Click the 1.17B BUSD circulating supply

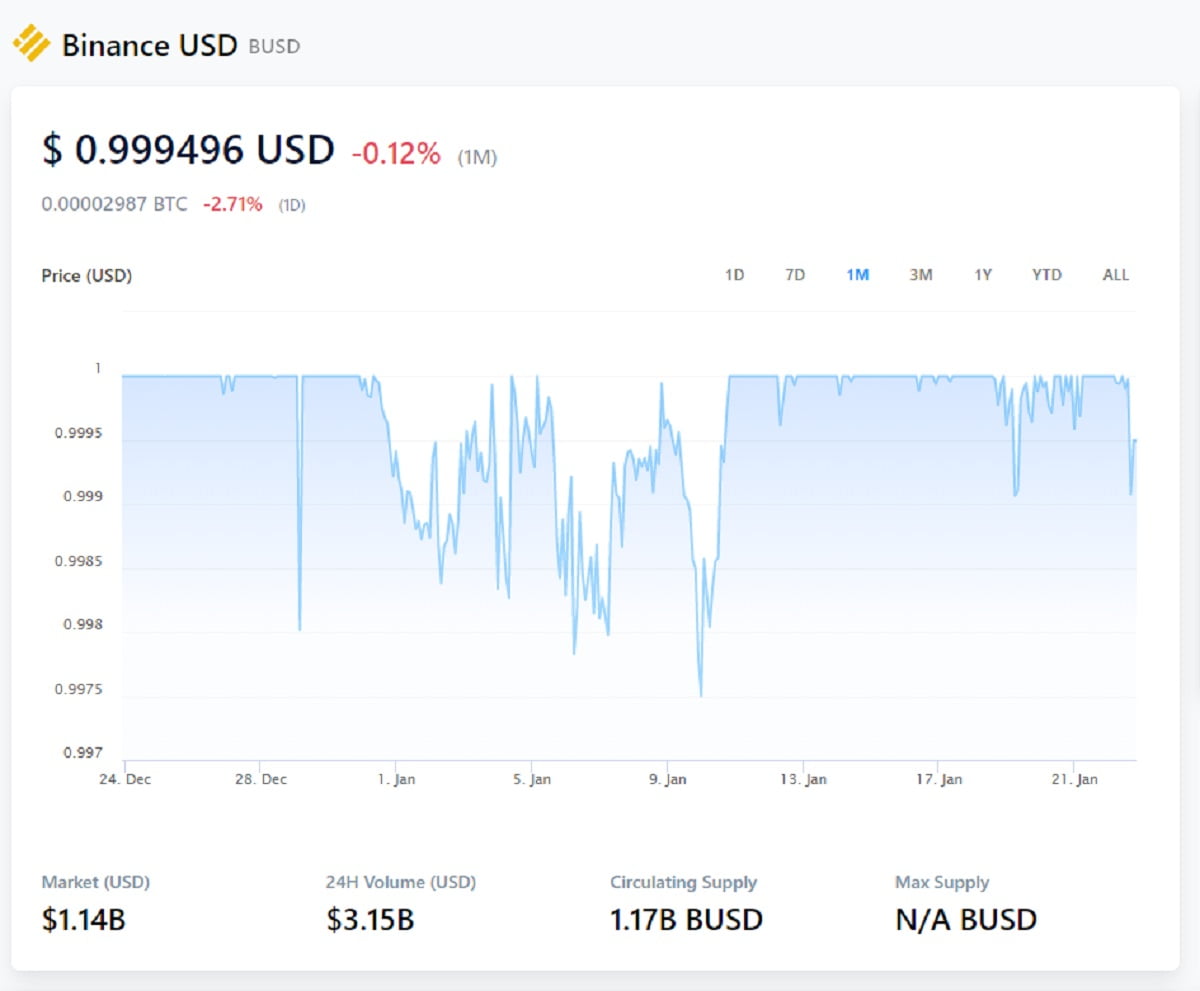pos(686,919)
